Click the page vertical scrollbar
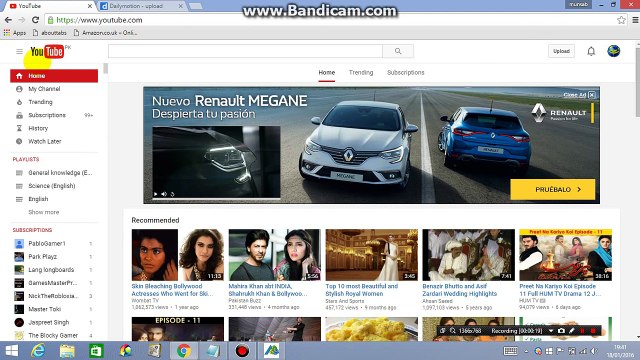 [638, 82]
